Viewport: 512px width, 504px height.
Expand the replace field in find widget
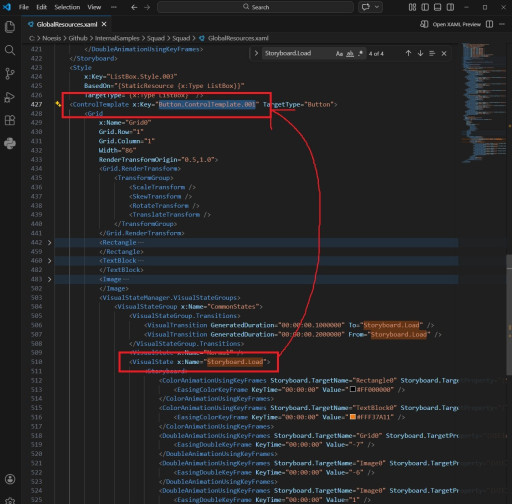tap(256, 53)
